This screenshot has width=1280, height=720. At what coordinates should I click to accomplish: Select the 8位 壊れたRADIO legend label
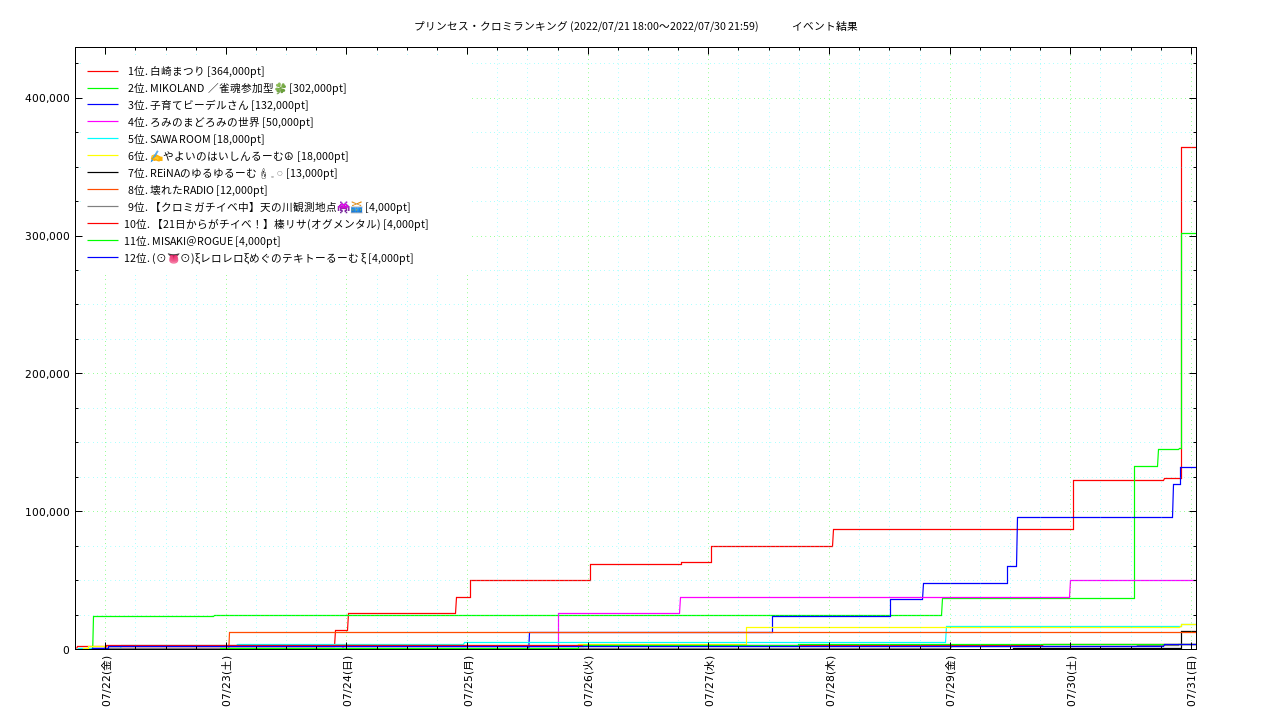click(197, 190)
